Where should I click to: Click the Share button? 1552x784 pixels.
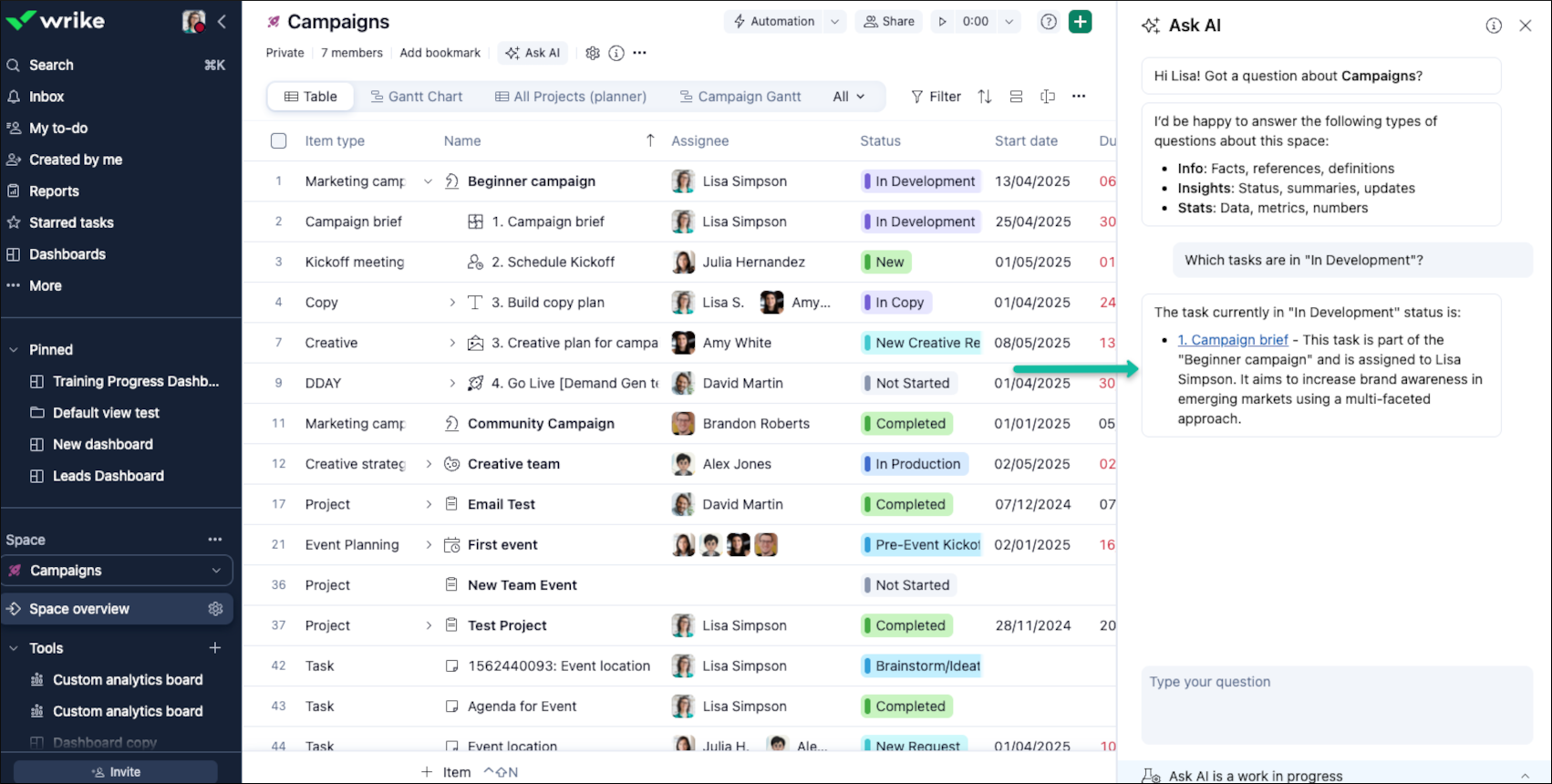tap(889, 22)
